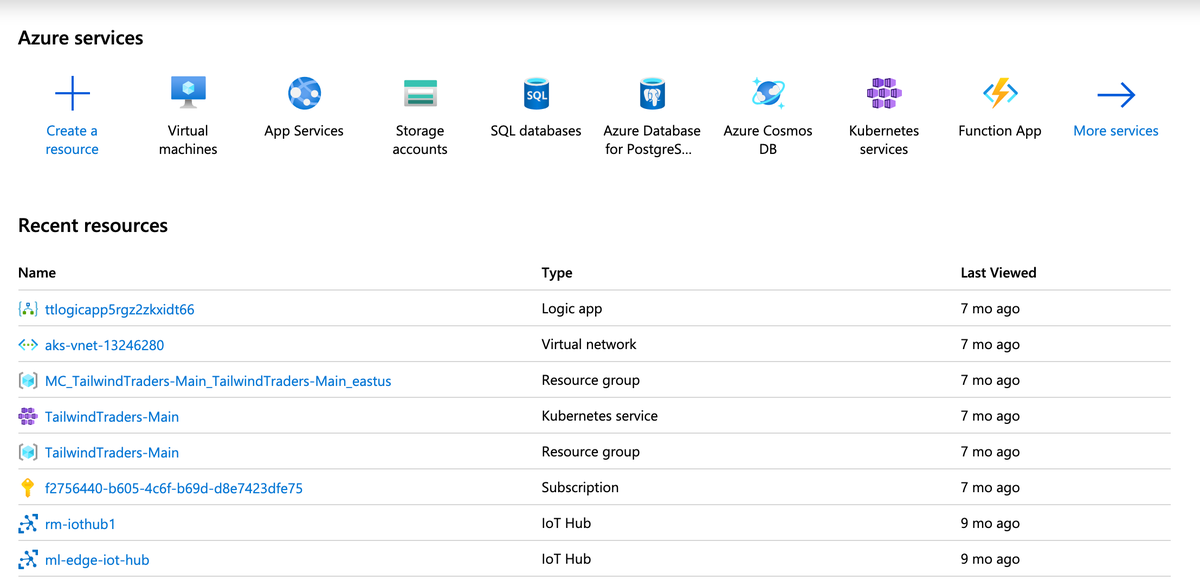Click the Name column header
Screen dimensions: 1200x580
click(37, 273)
